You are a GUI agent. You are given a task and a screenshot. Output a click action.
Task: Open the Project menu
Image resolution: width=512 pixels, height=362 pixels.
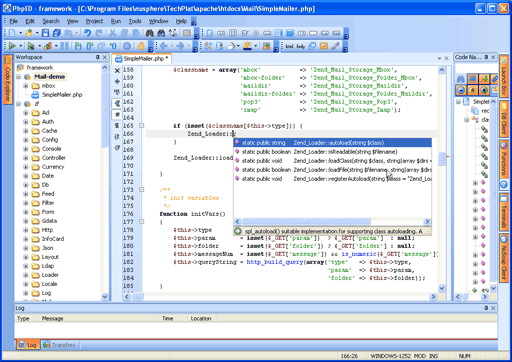pyautogui.click(x=94, y=21)
